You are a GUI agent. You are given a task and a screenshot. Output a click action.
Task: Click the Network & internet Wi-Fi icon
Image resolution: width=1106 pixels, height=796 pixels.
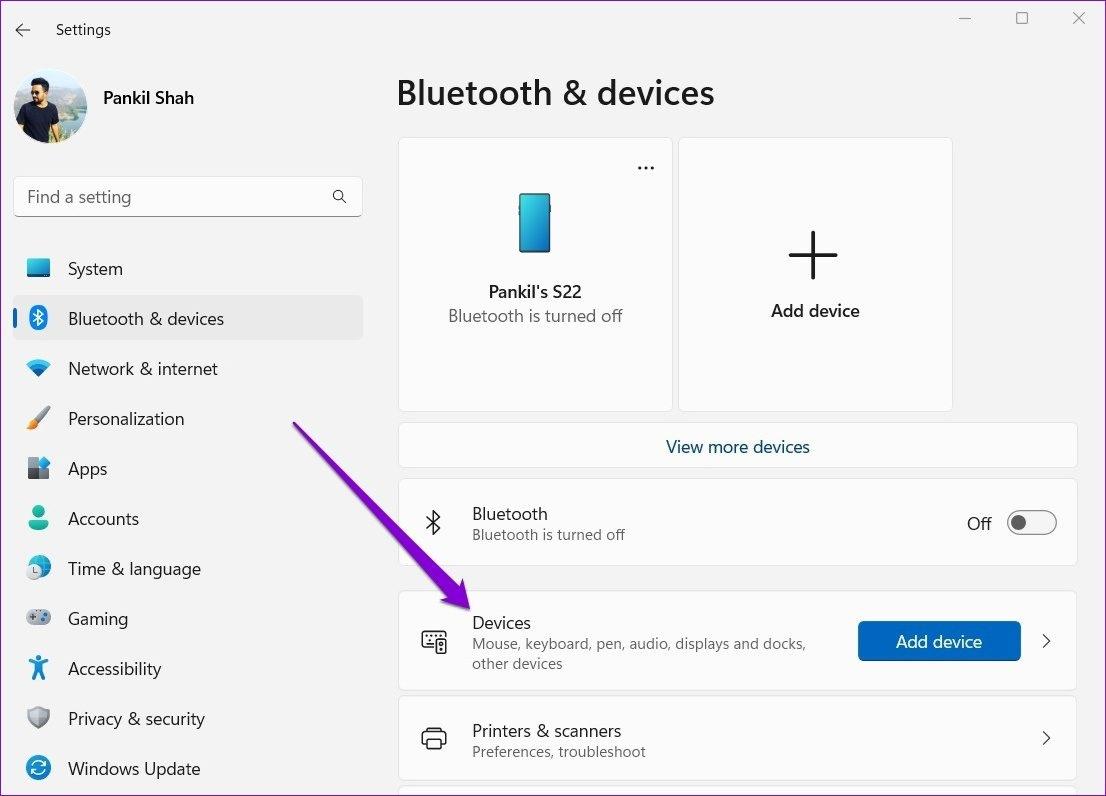(x=38, y=369)
